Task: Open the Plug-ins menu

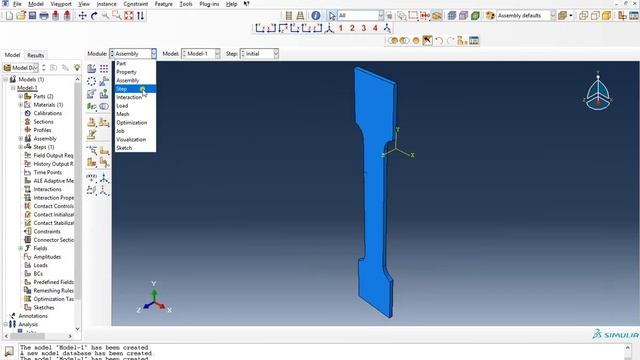Action: point(209,4)
